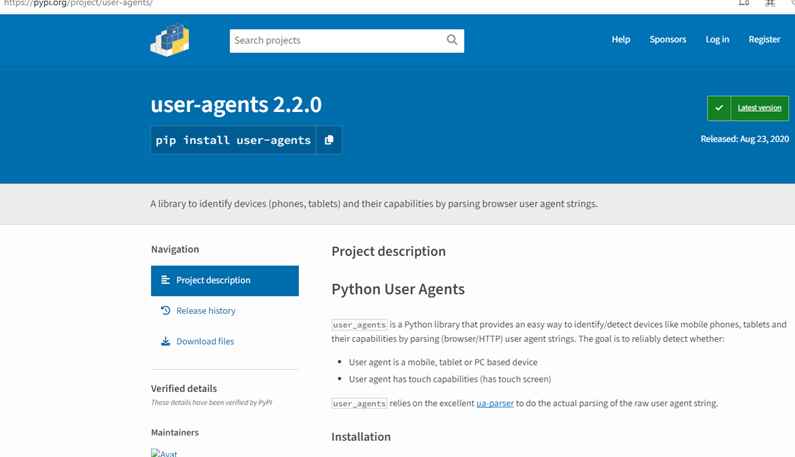
Task: Click the green checkmark beside Latest version
Action: pyautogui.click(x=719, y=108)
